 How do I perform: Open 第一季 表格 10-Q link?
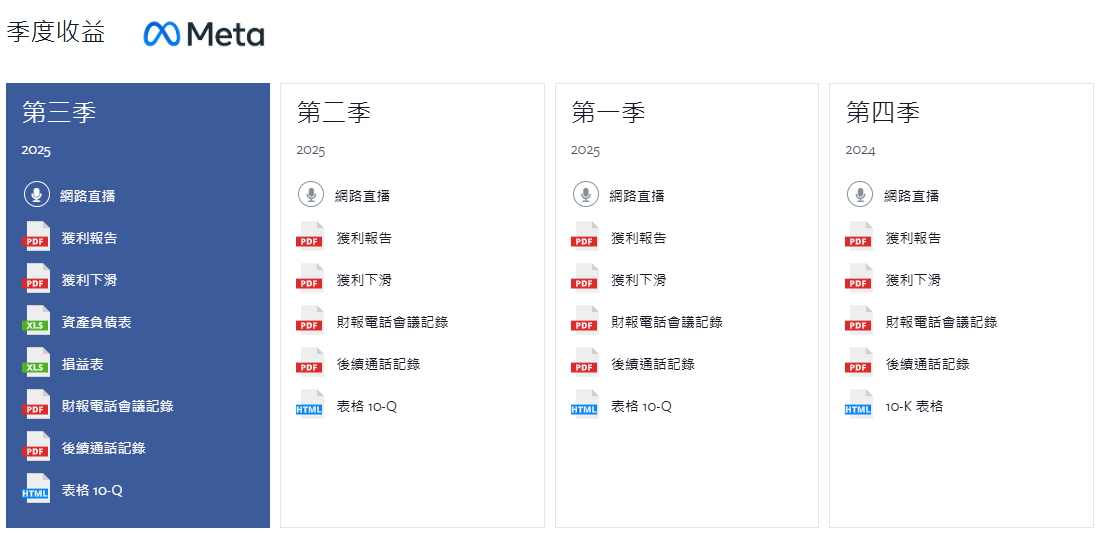pyautogui.click(x=642, y=406)
